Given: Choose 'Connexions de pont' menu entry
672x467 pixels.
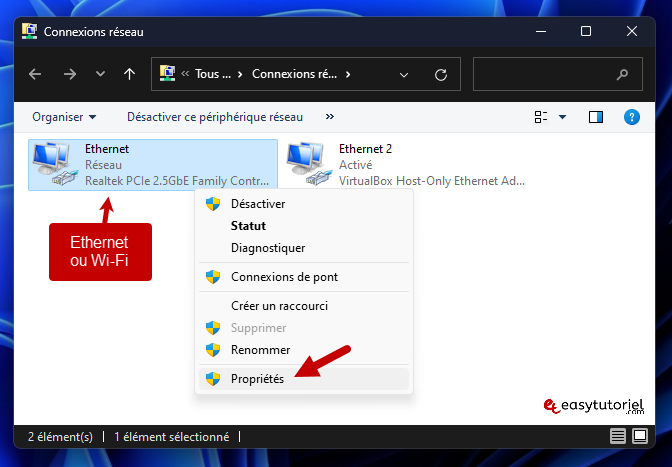Looking at the screenshot, I should pyautogui.click(x=304, y=277).
